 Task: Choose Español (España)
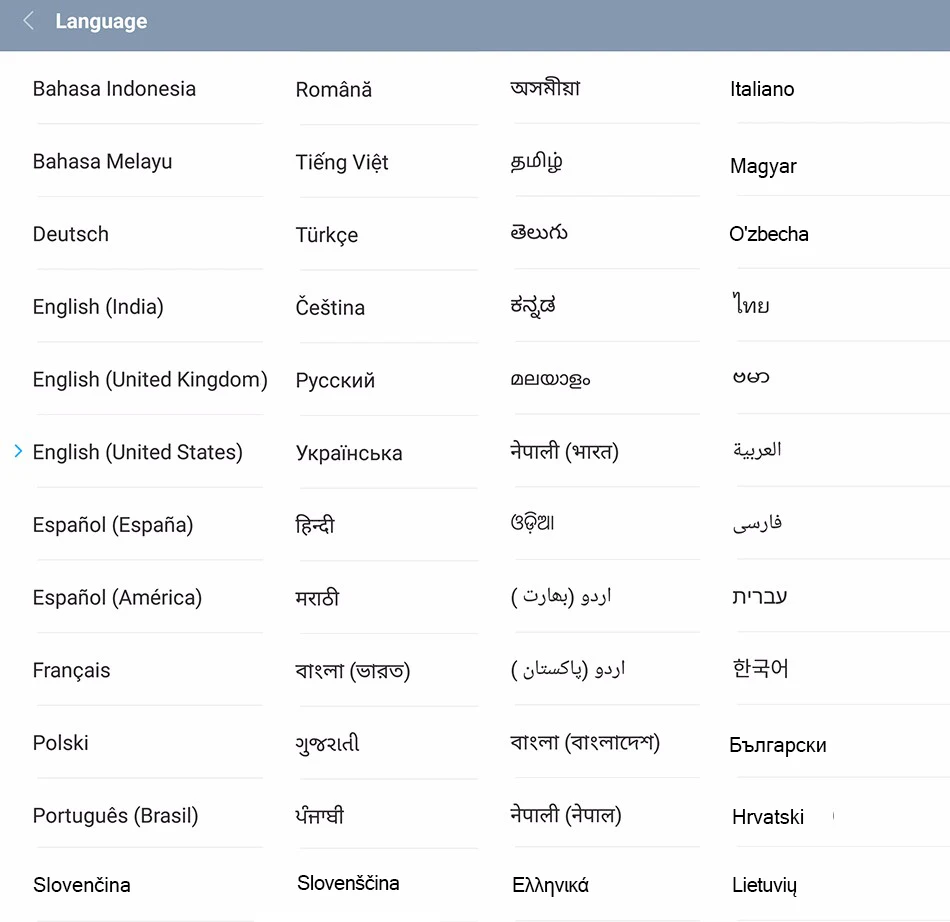click(113, 525)
